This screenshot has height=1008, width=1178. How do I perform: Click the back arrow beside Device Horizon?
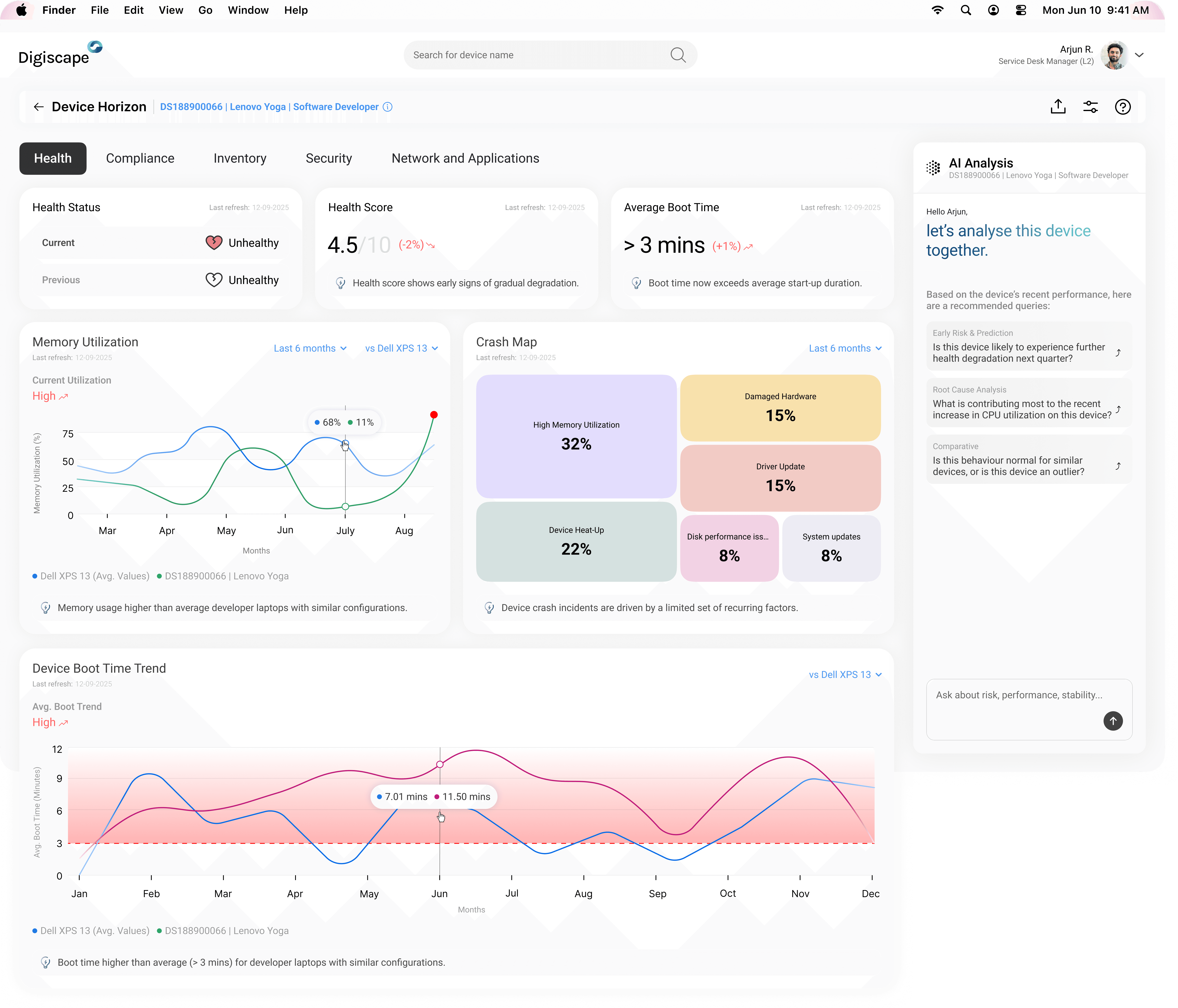[x=39, y=107]
